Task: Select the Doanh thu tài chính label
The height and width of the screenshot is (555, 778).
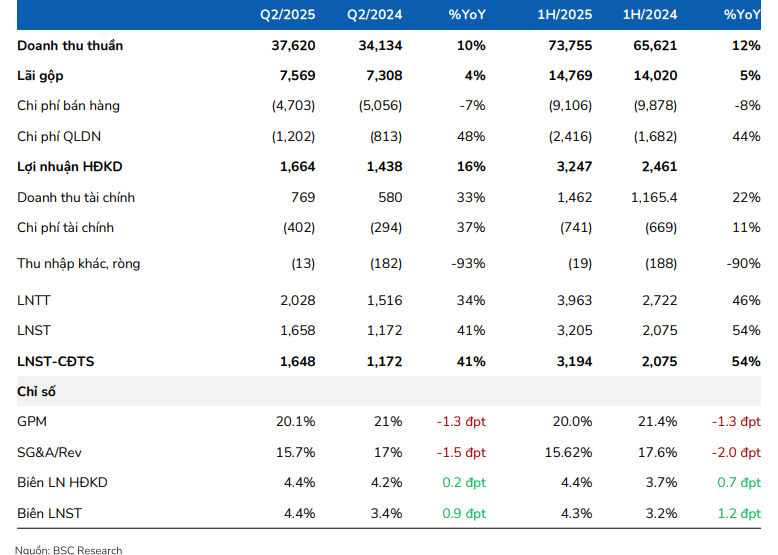Action: [x=76, y=198]
